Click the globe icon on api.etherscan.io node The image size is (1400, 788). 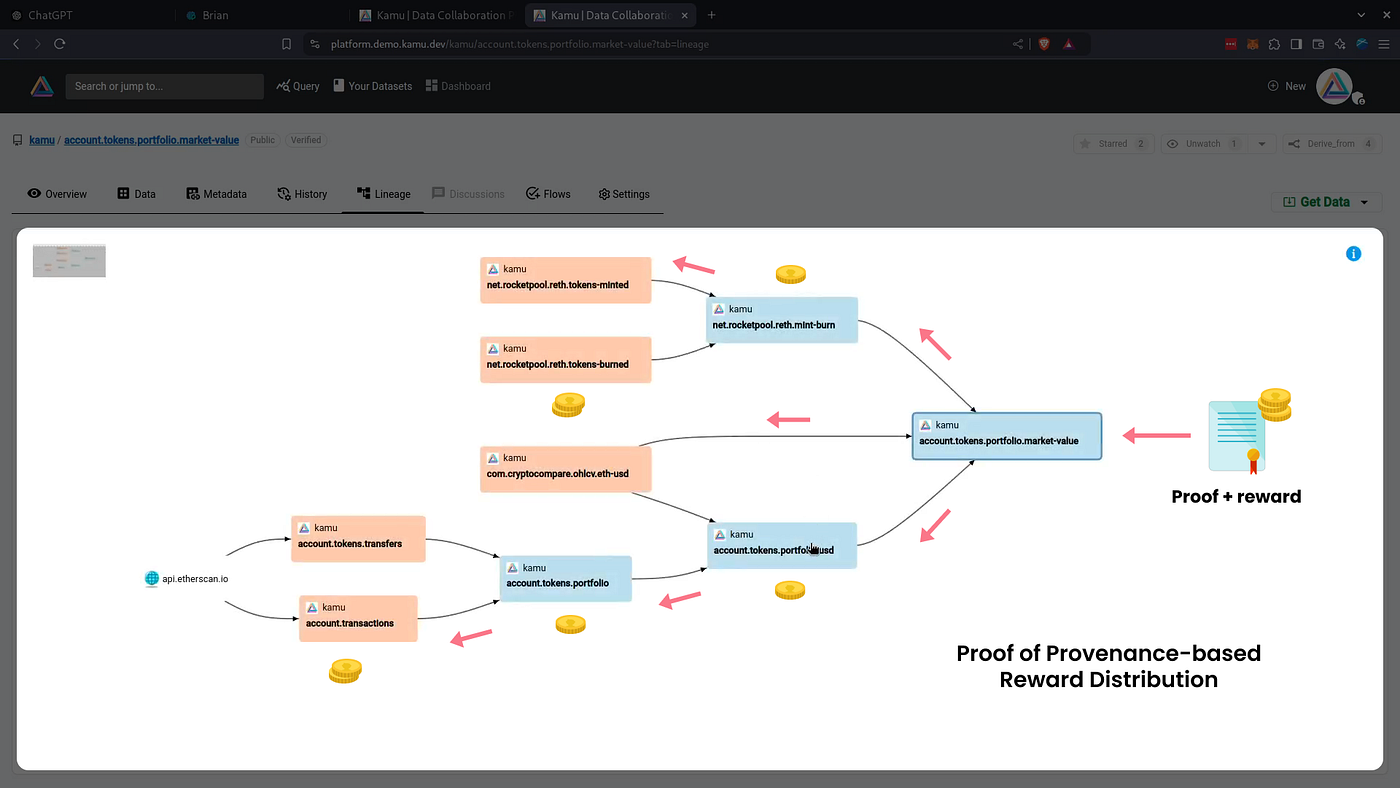[151, 578]
